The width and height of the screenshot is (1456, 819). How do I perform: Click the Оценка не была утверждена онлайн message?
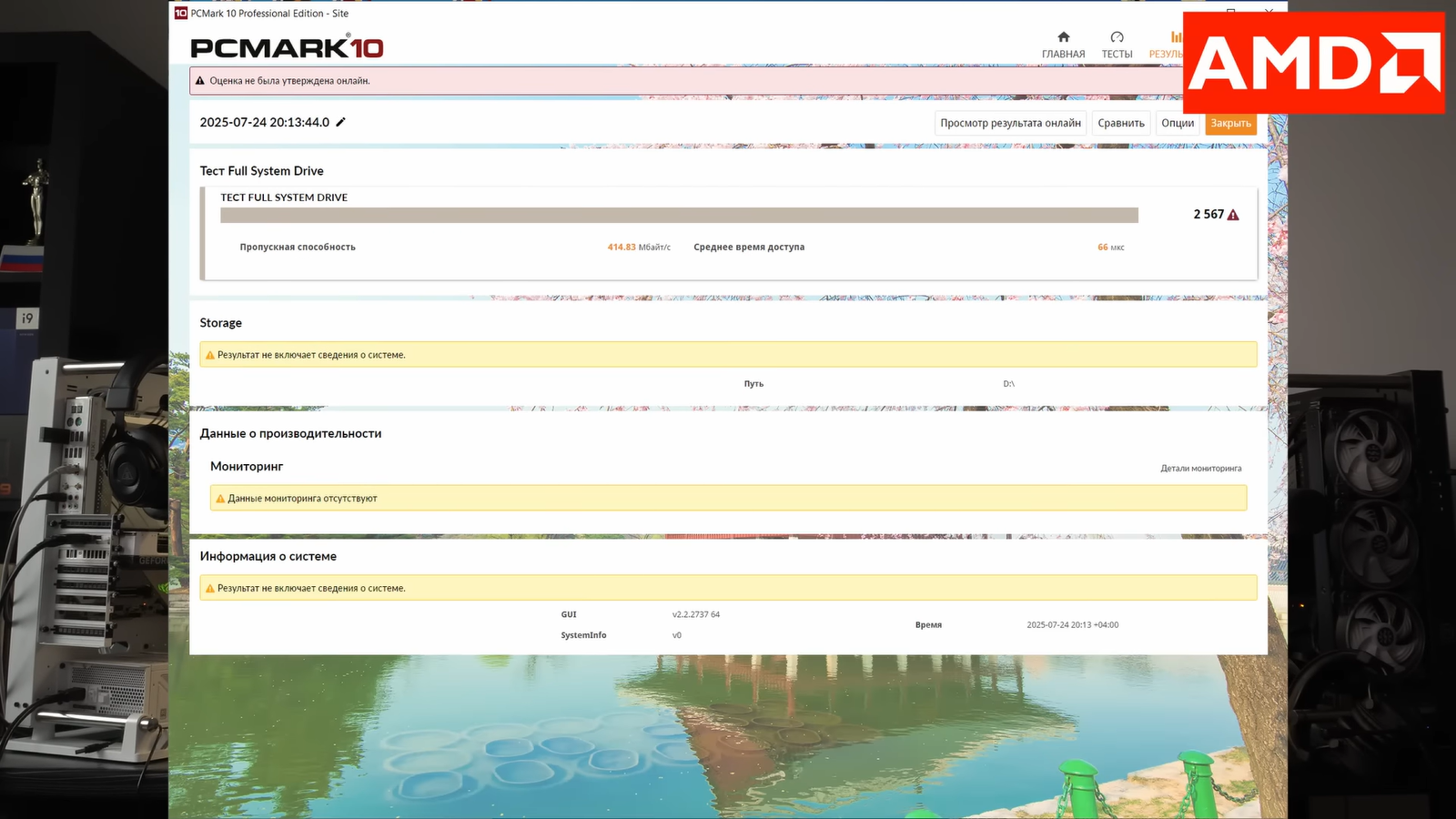click(x=289, y=81)
